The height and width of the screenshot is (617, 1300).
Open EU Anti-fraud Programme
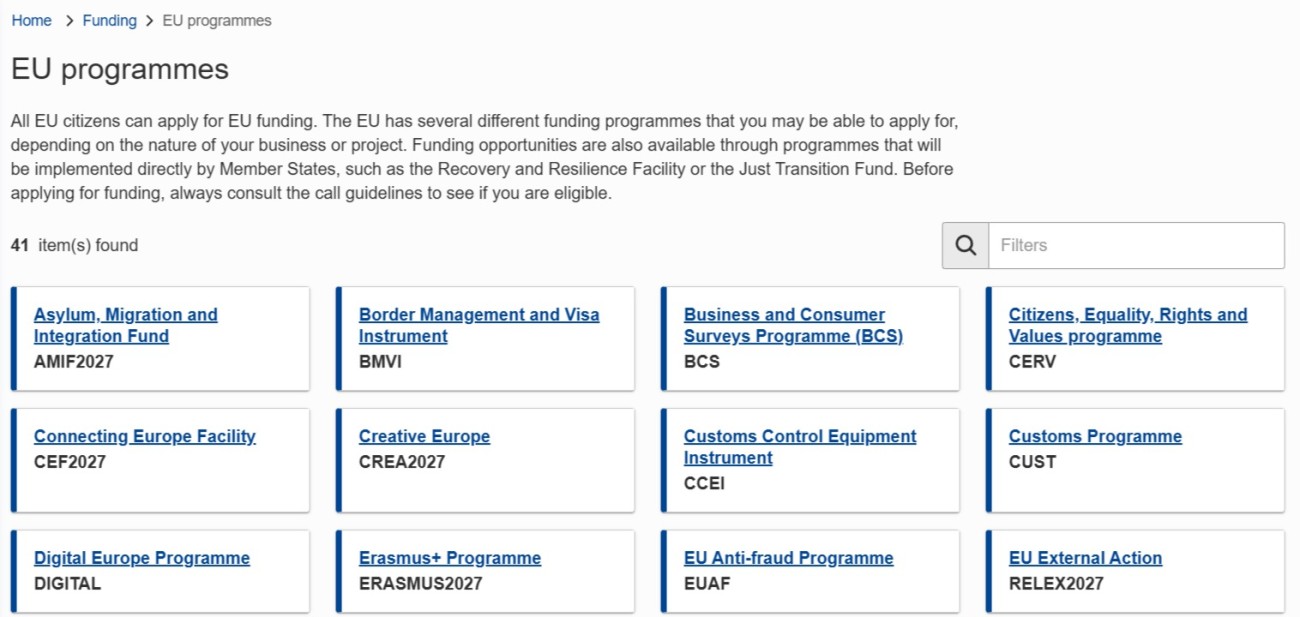point(788,558)
